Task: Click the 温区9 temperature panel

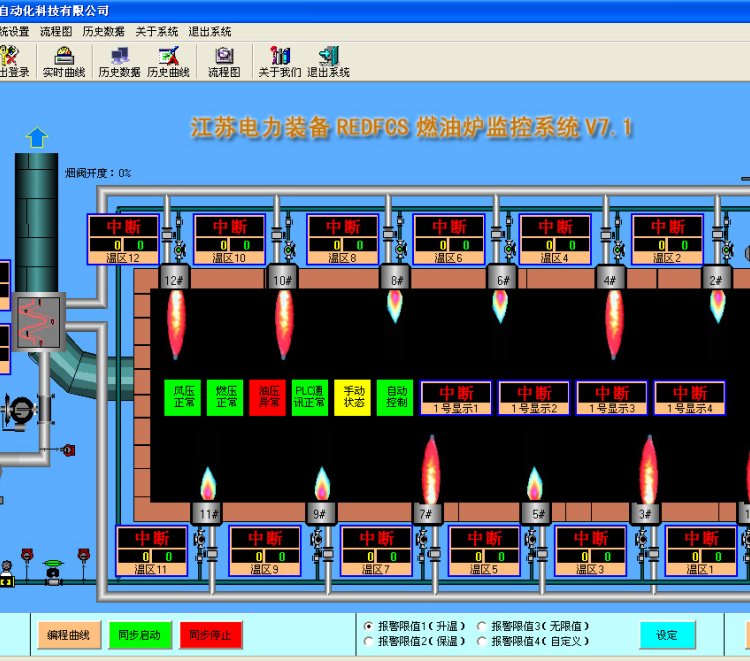Action: coord(265,551)
